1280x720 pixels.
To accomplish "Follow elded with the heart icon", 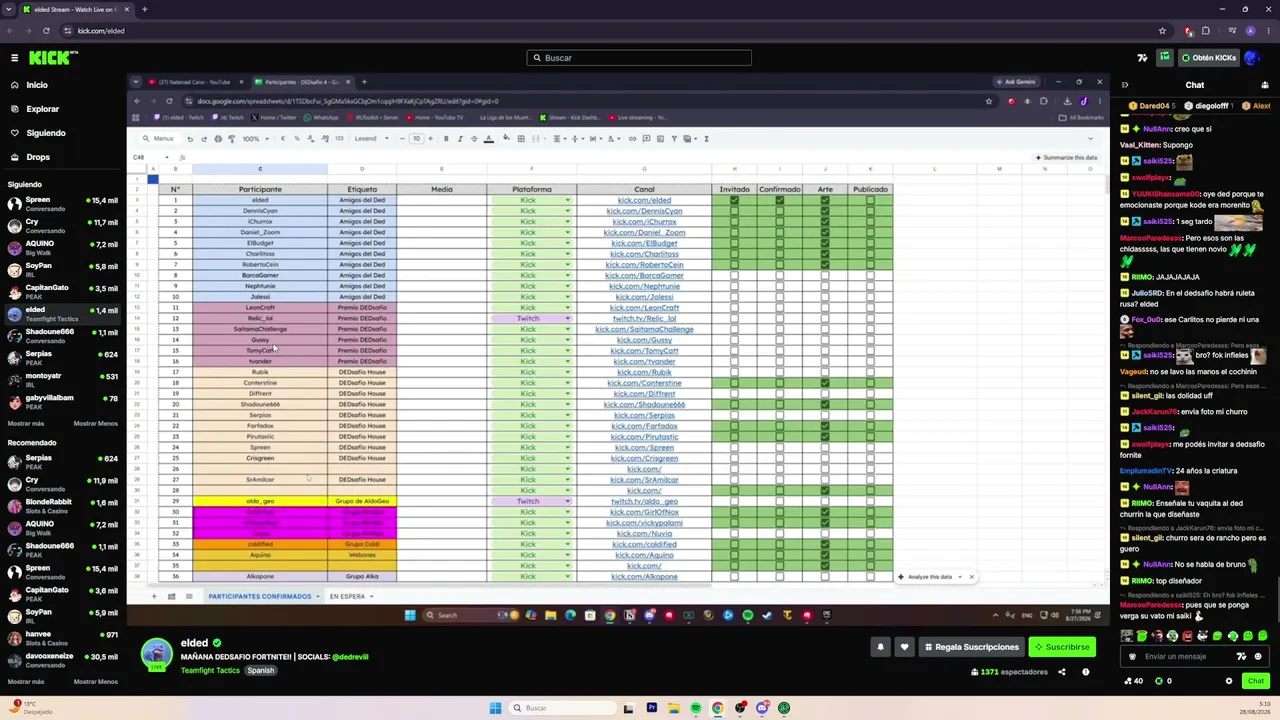I will click(x=904, y=647).
